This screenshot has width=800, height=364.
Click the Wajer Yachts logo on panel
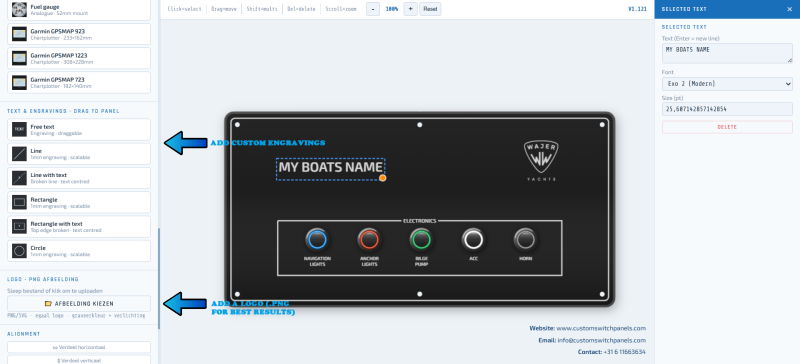[541, 161]
